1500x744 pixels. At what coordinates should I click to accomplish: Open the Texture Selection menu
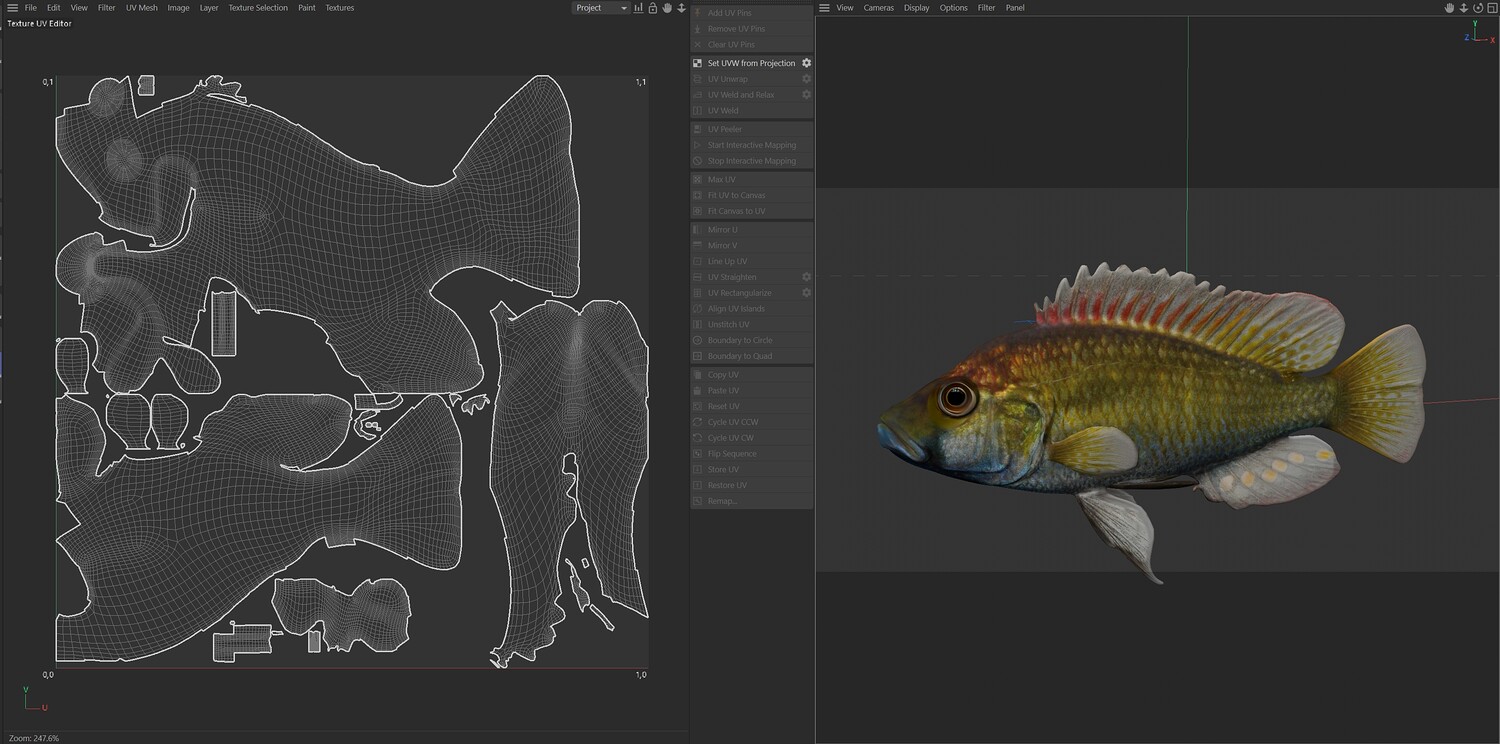(x=258, y=8)
